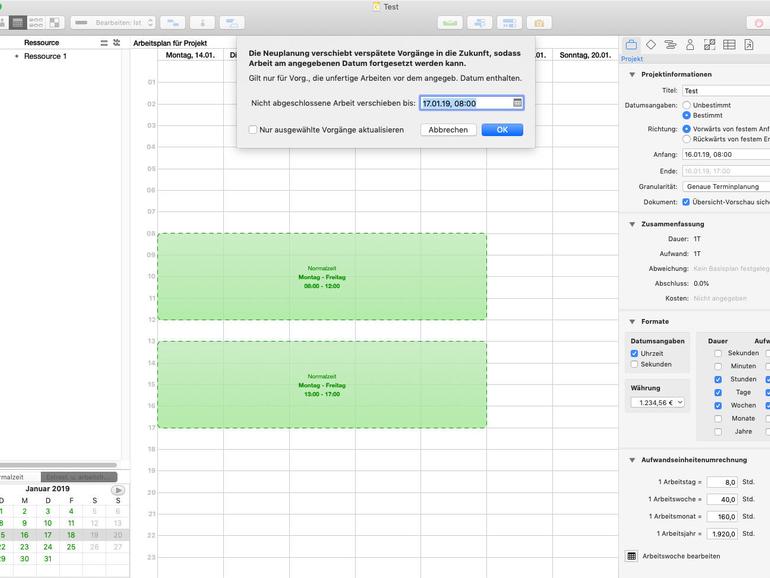Open the Bearbeiten: Ist dropdown
Image resolution: width=770 pixels, height=578 pixels.
tap(113, 23)
